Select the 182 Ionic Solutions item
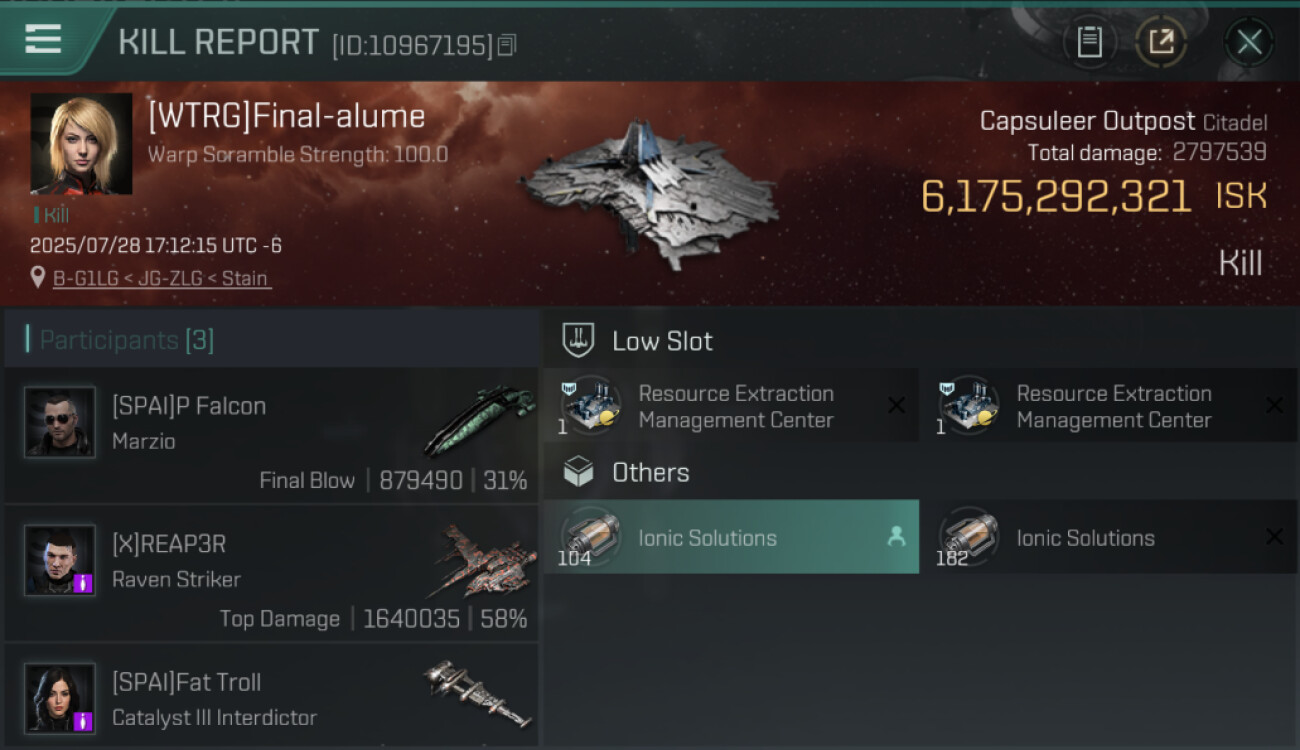This screenshot has width=1300, height=750. pos(1108,537)
